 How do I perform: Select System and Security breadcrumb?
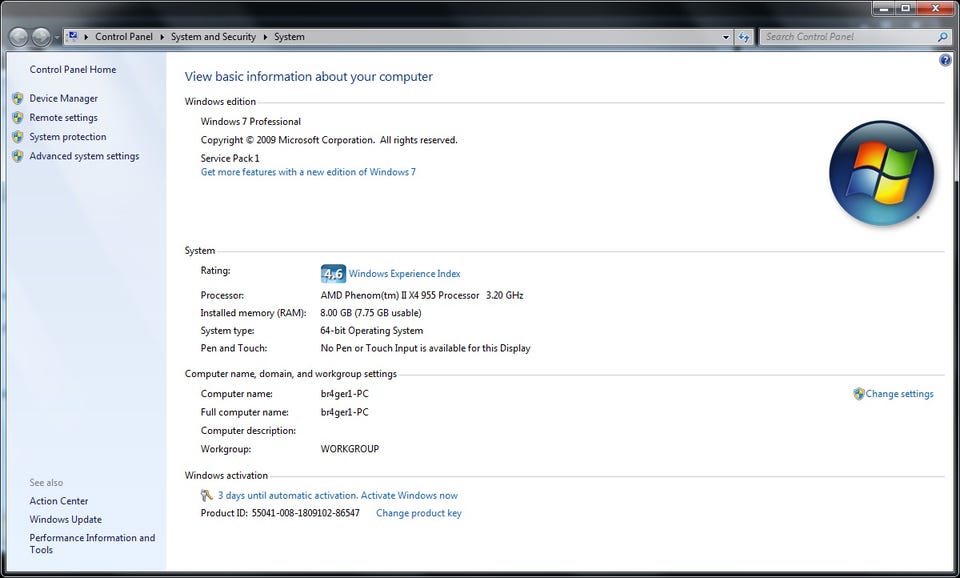pos(213,37)
